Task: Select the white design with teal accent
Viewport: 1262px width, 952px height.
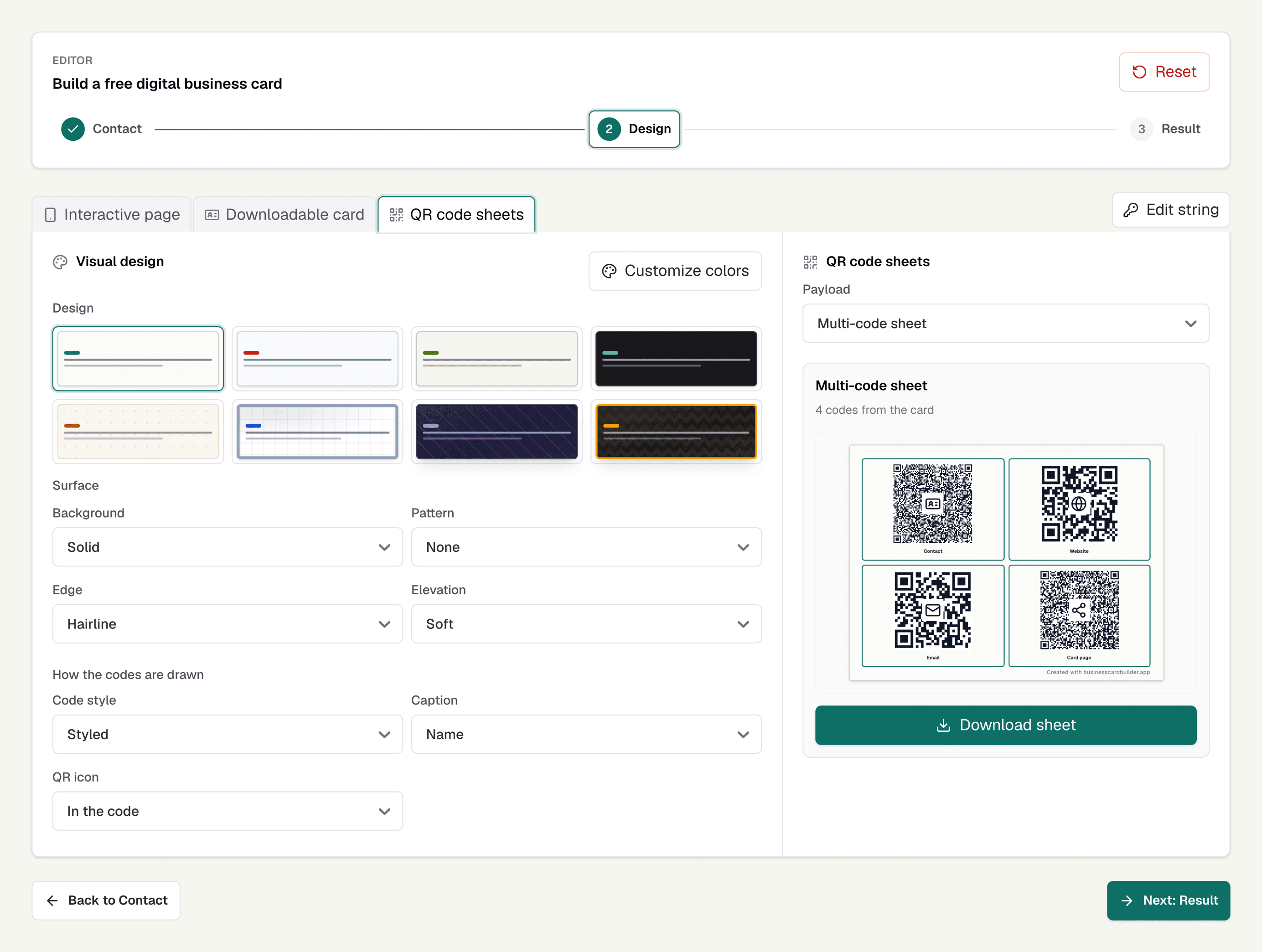Action: [138, 359]
